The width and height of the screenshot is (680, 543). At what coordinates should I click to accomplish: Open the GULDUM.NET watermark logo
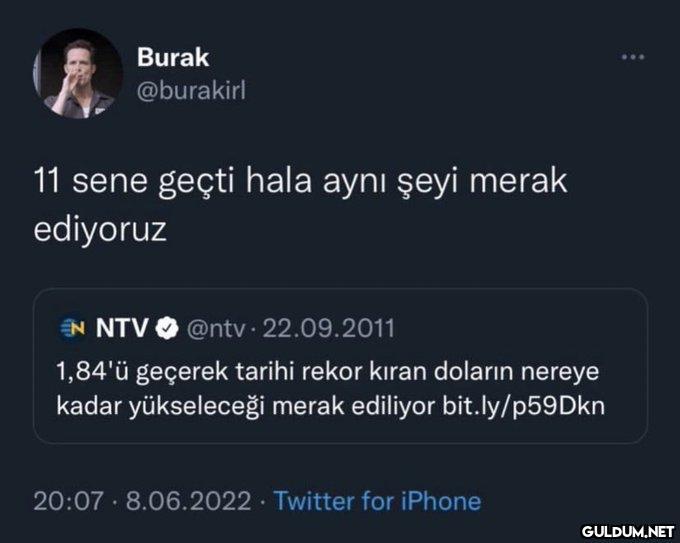click(x=628, y=531)
